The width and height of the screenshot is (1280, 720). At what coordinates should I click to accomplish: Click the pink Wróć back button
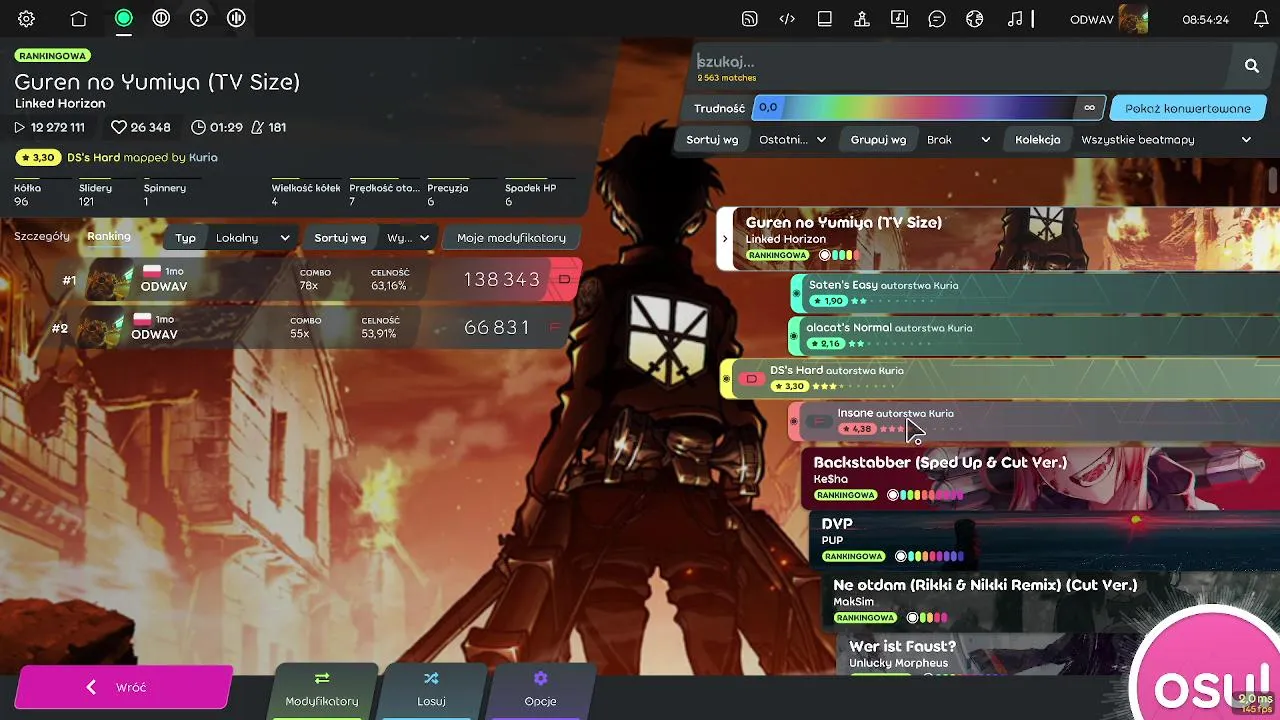click(122, 687)
